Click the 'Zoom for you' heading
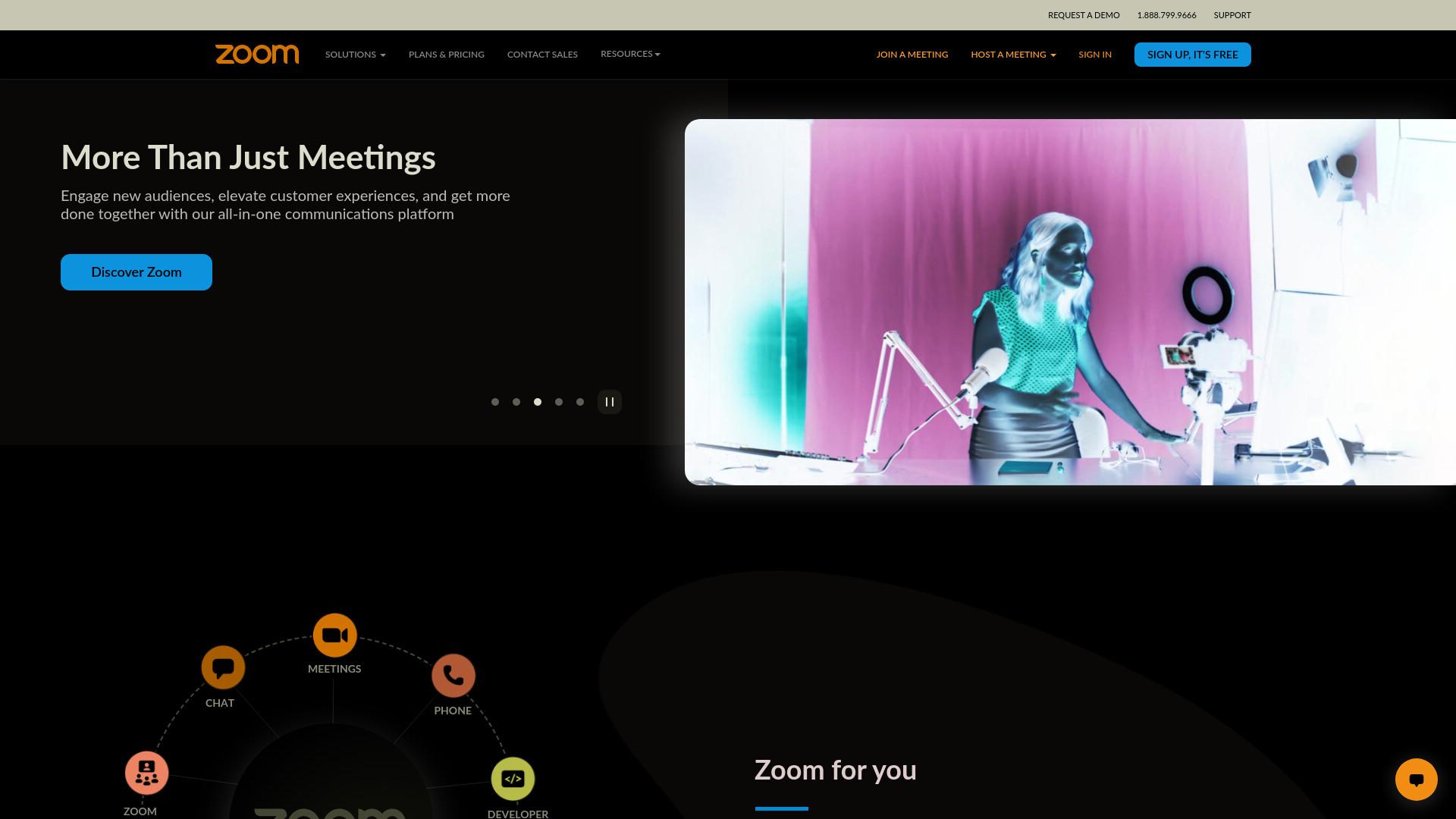This screenshot has width=1456, height=819. pos(836,770)
